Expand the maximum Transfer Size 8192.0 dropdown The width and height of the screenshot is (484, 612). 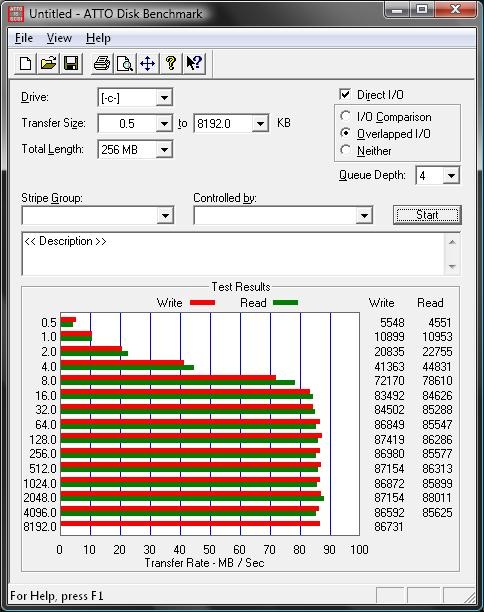click(x=260, y=124)
